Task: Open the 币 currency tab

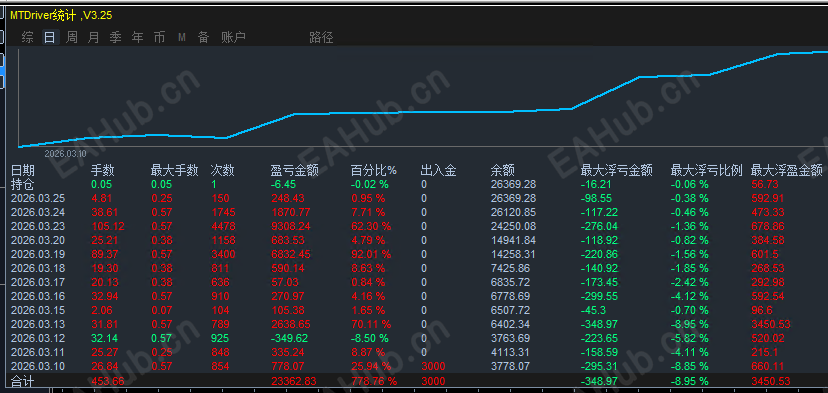Action: click(159, 38)
